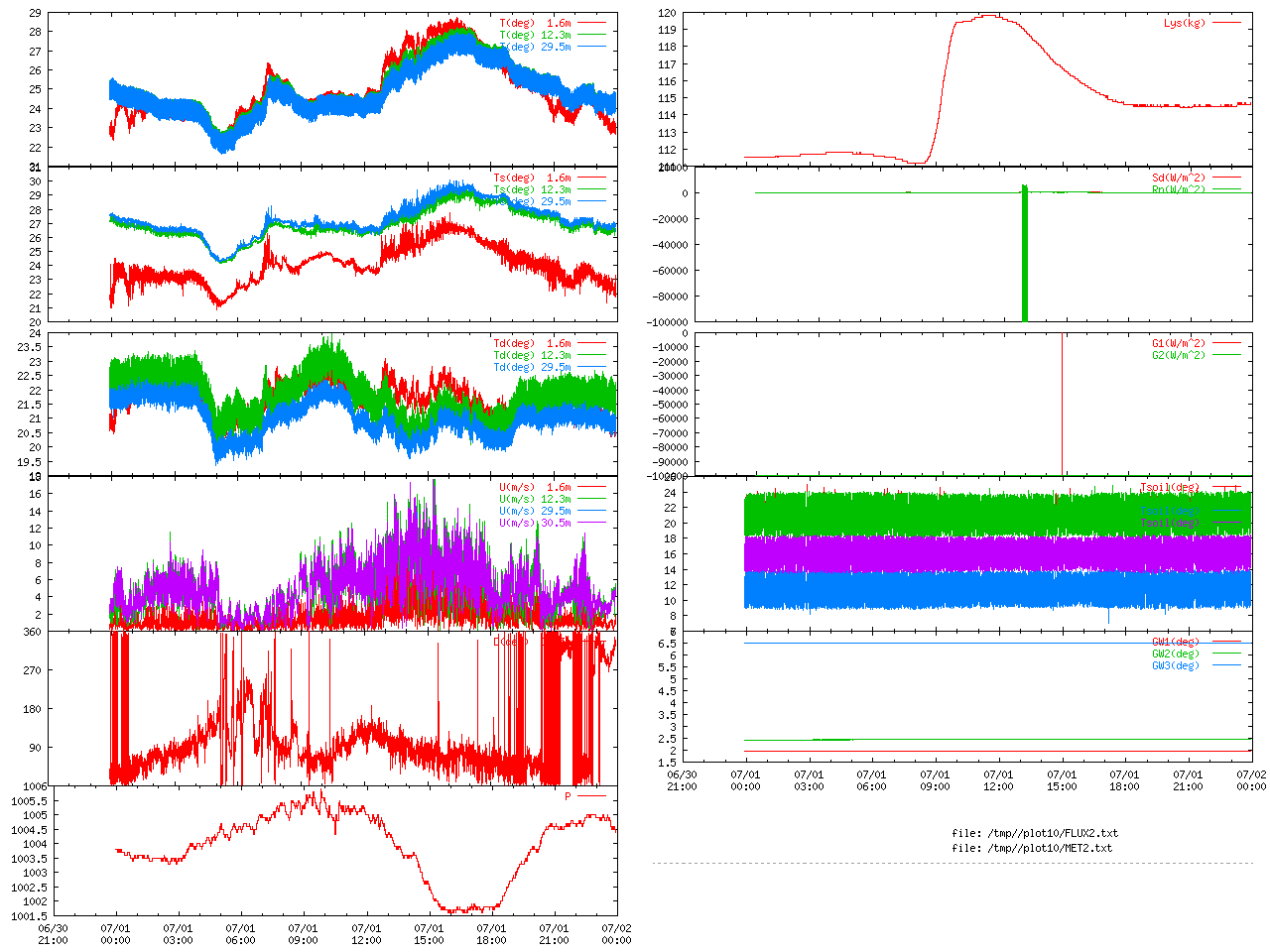Click the 120 tick on Lys(kg) axis

click(667, 14)
